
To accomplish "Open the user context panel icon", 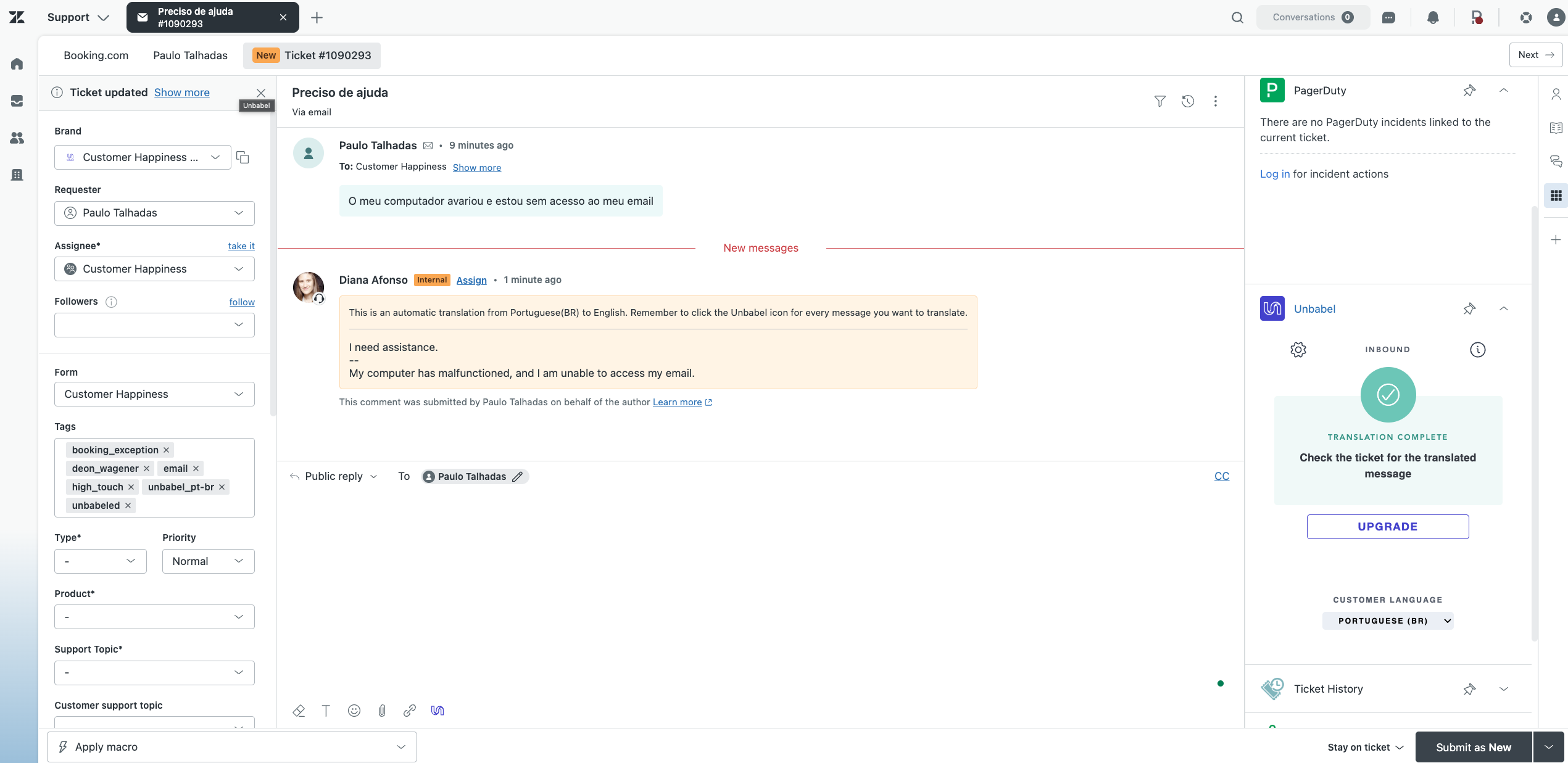I will pyautogui.click(x=1556, y=94).
